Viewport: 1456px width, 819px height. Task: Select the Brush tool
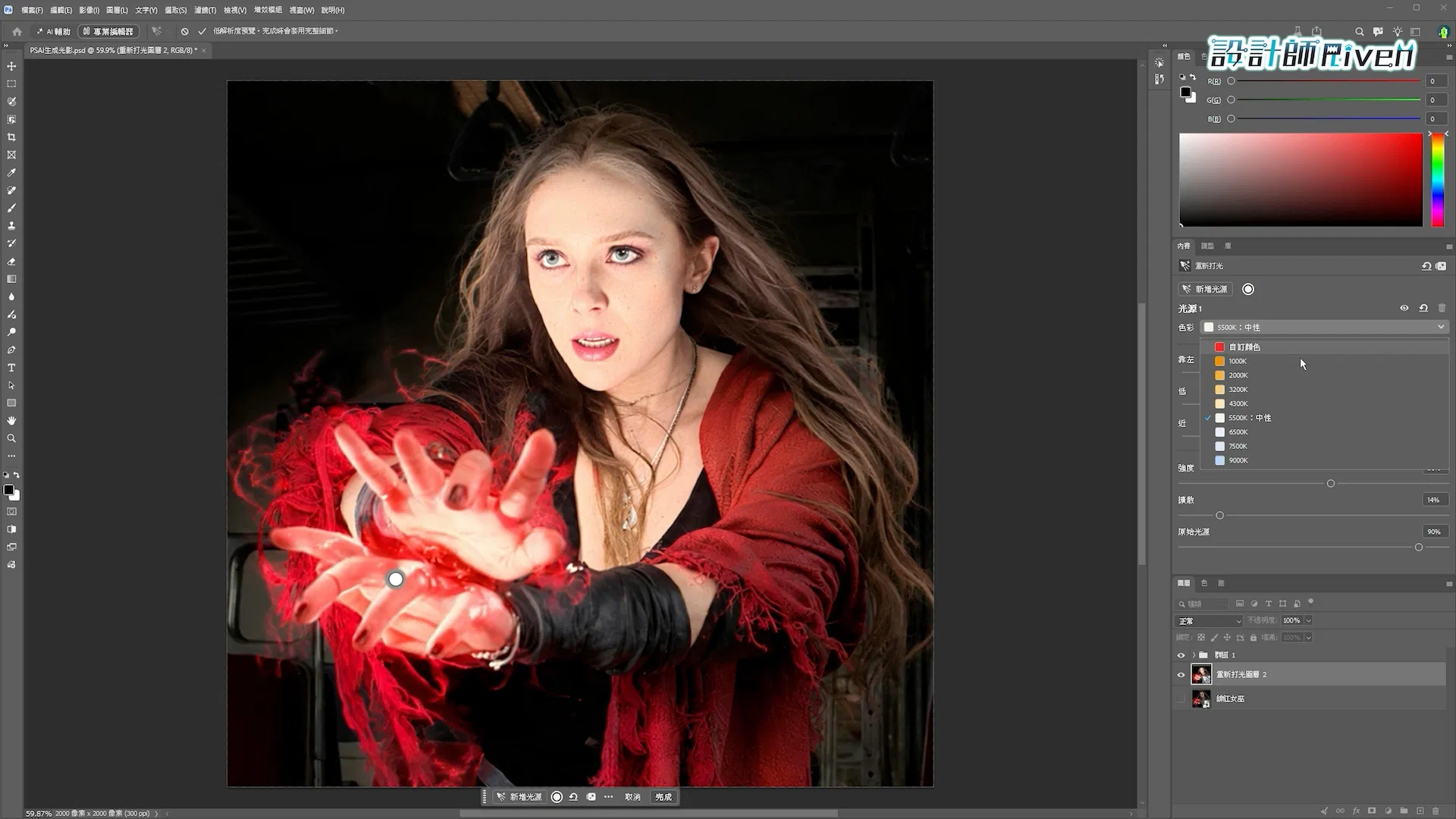pyautogui.click(x=11, y=208)
